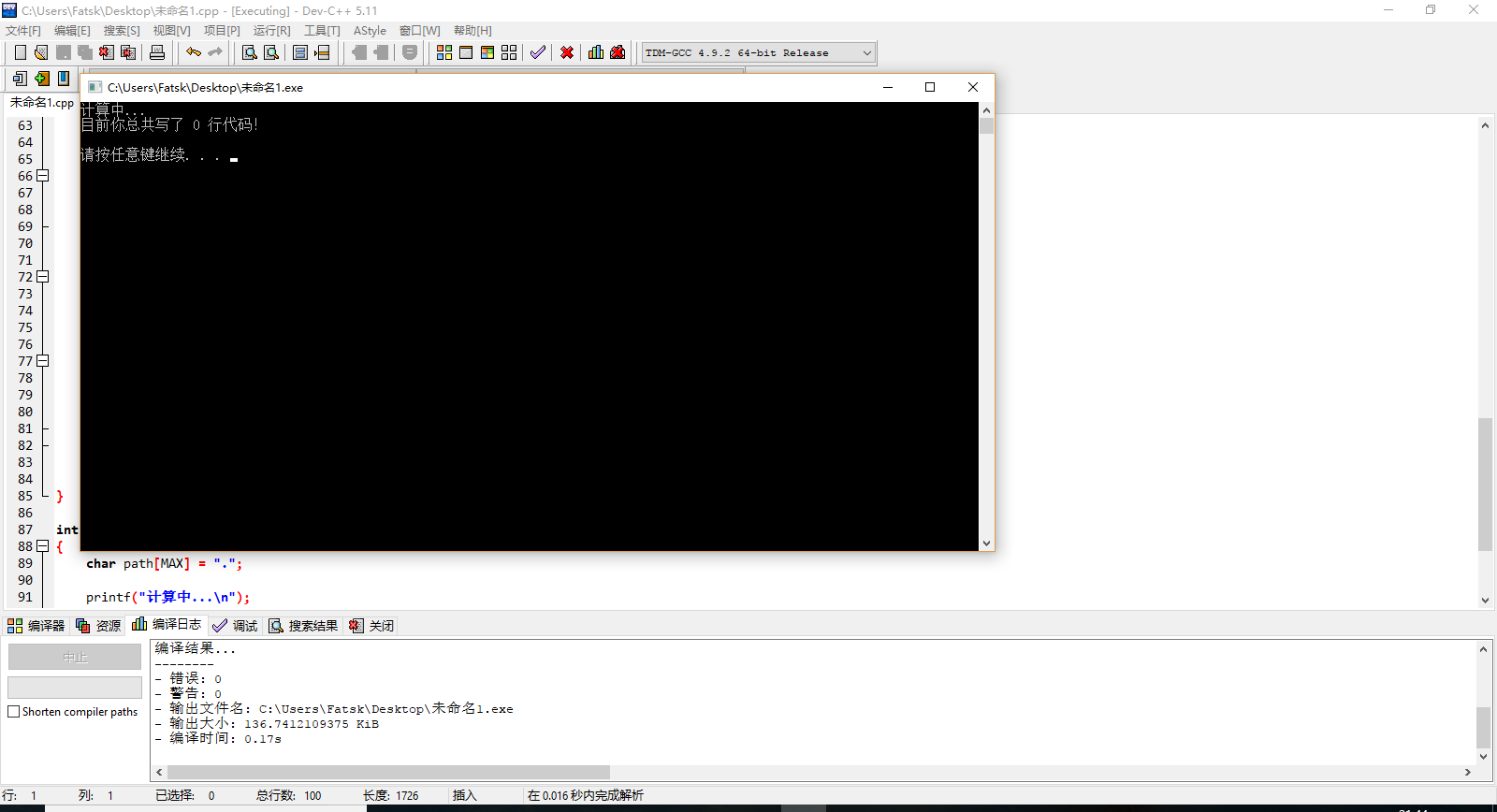Click the 中止 abort button

pos(75,657)
